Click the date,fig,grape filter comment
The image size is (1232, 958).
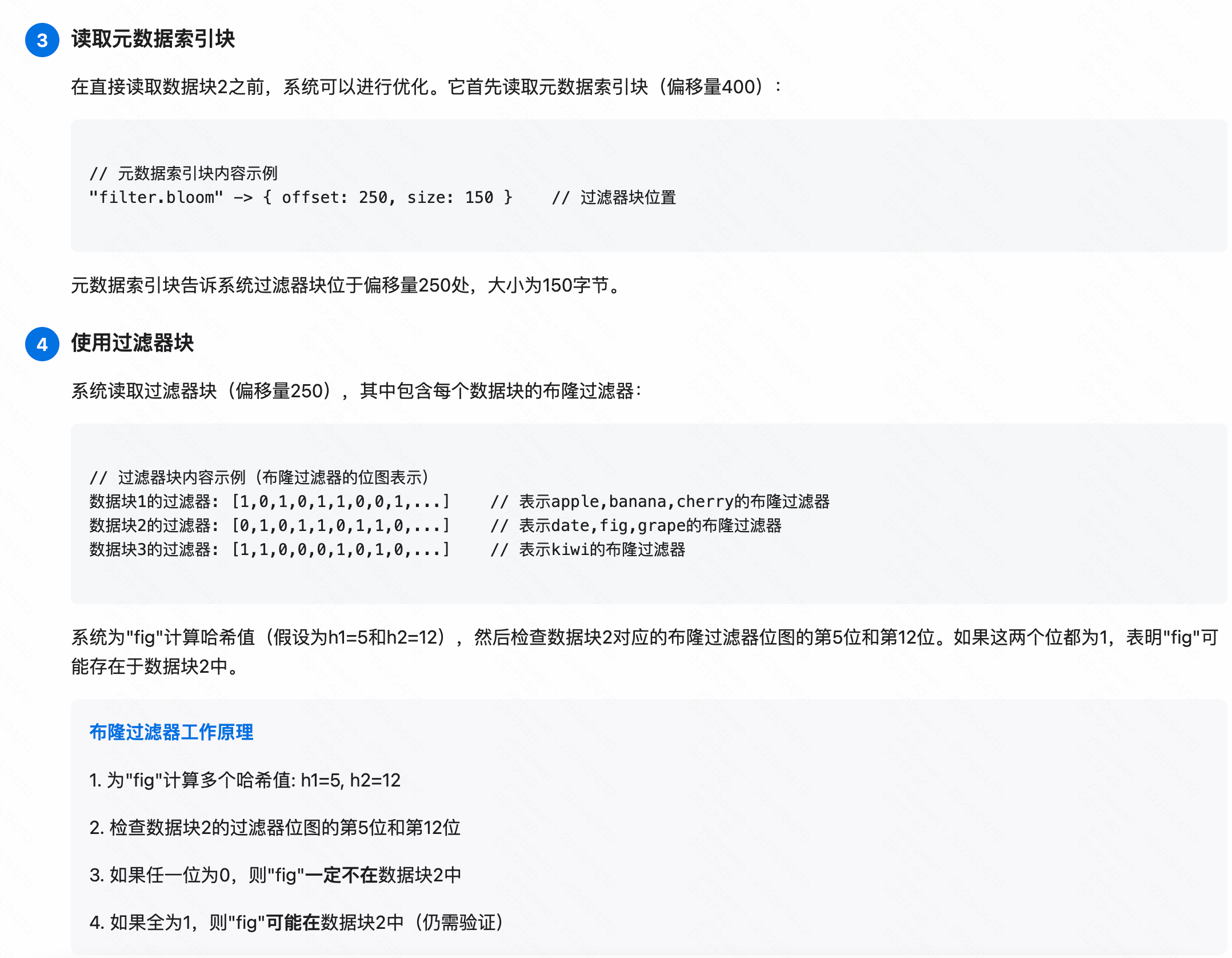coord(636,526)
